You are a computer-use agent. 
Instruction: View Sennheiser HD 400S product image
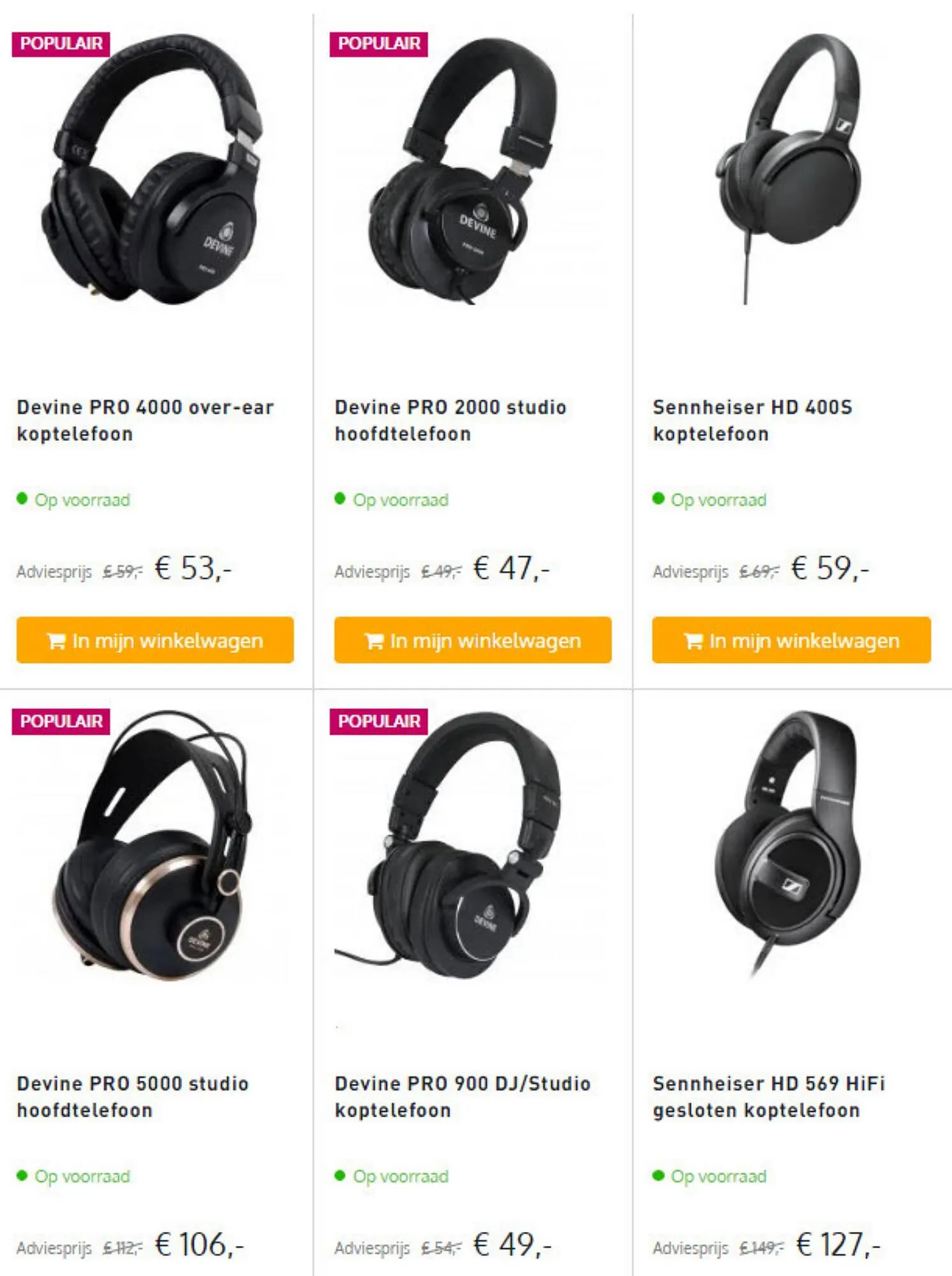[x=789, y=169]
